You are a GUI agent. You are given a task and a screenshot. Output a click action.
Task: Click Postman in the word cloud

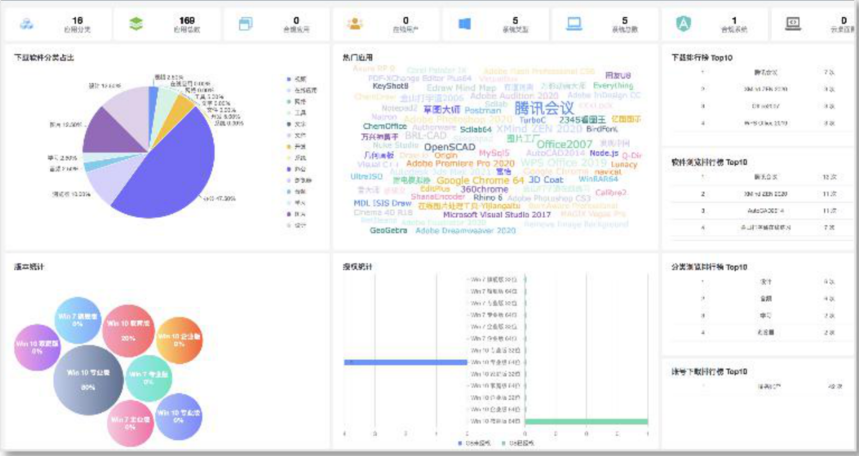[483, 110]
